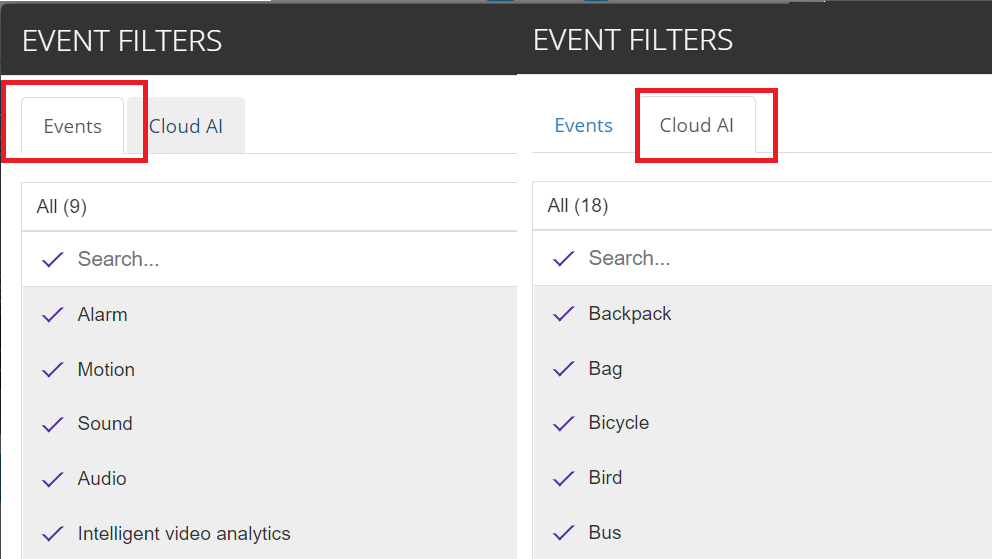Select the active Events tab above All (9)
This screenshot has width=992, height=559.
[72, 127]
